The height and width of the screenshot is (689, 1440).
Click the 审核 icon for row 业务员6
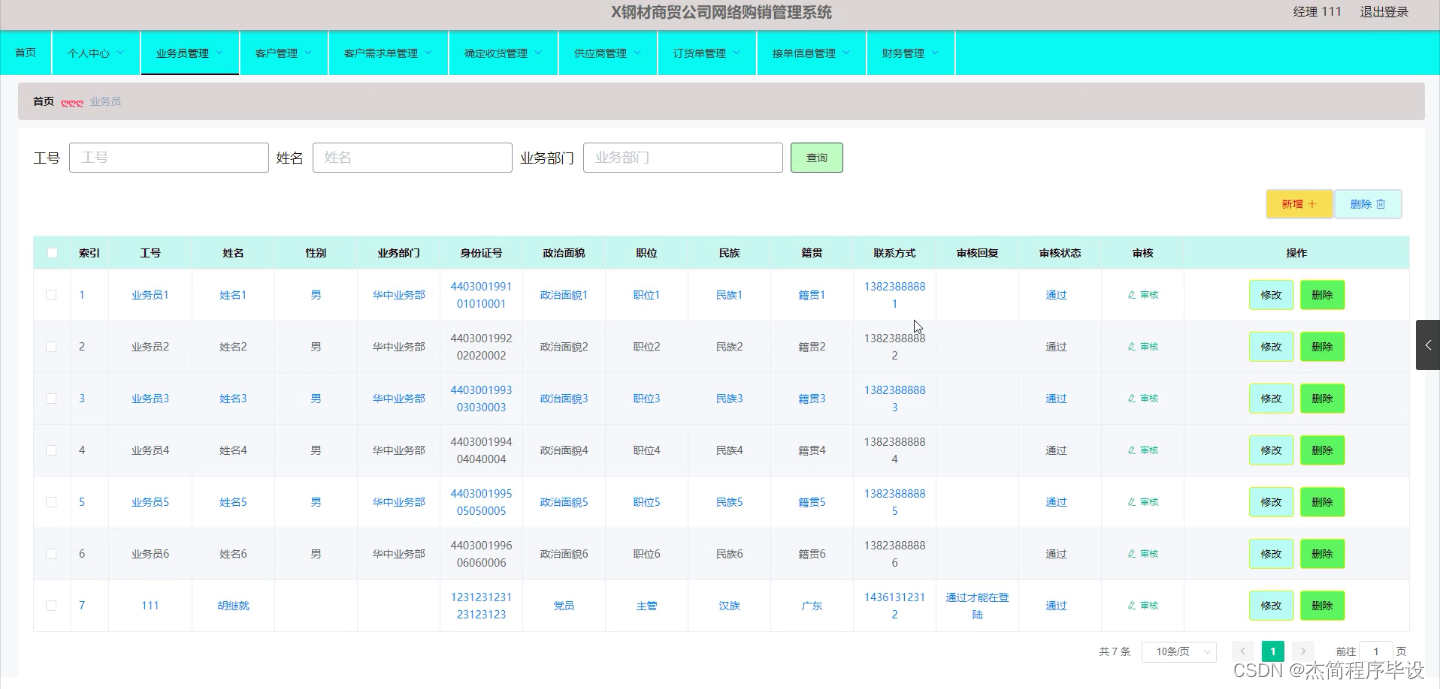click(x=1142, y=554)
